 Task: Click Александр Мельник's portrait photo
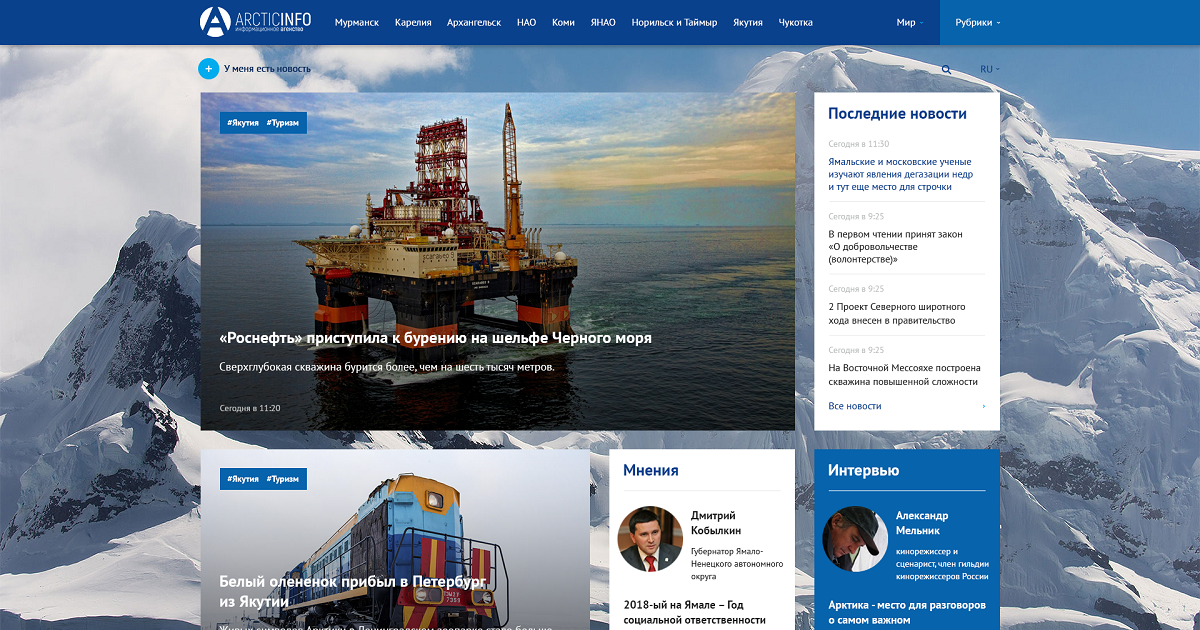click(855, 538)
